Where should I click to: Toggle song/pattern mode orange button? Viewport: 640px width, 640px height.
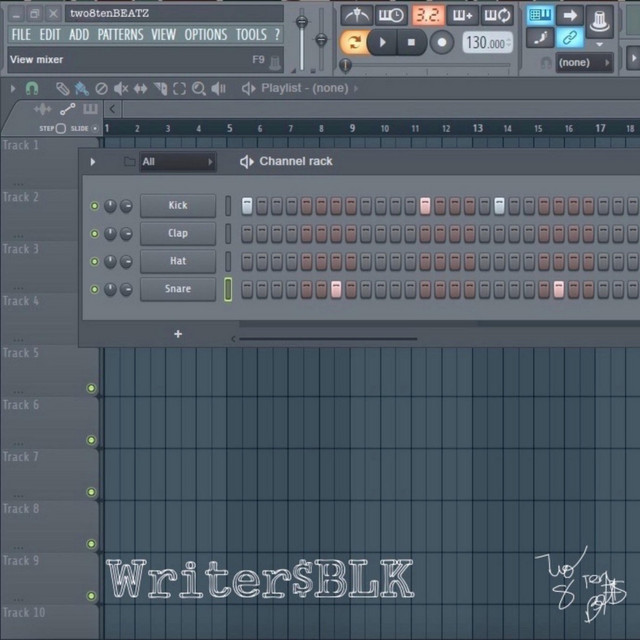353,42
